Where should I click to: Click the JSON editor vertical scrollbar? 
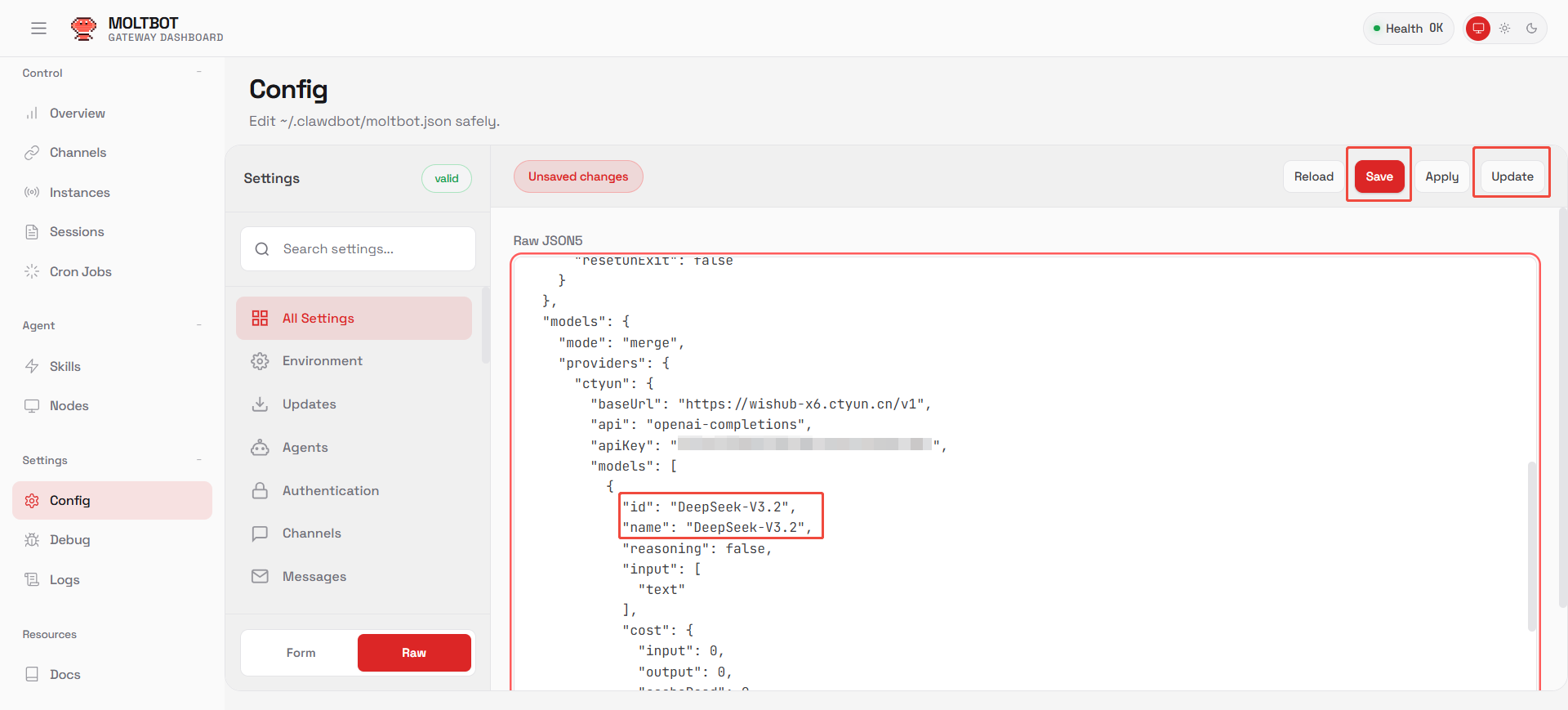click(x=1532, y=546)
